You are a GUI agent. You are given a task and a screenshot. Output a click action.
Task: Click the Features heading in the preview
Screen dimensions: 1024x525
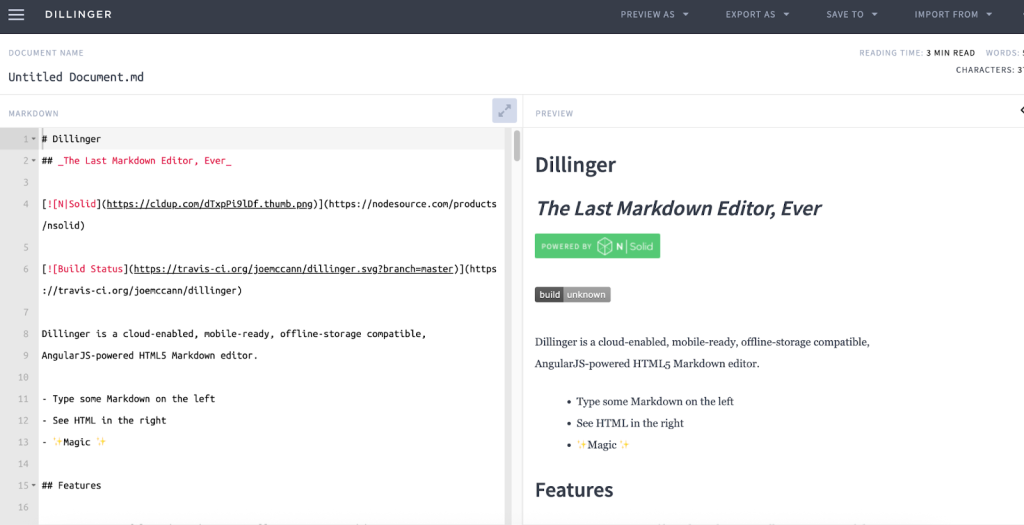[x=574, y=490]
